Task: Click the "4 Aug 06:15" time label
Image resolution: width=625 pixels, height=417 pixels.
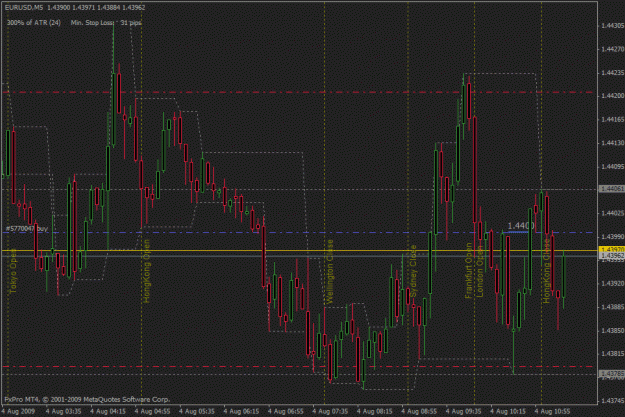Action: coord(241,411)
